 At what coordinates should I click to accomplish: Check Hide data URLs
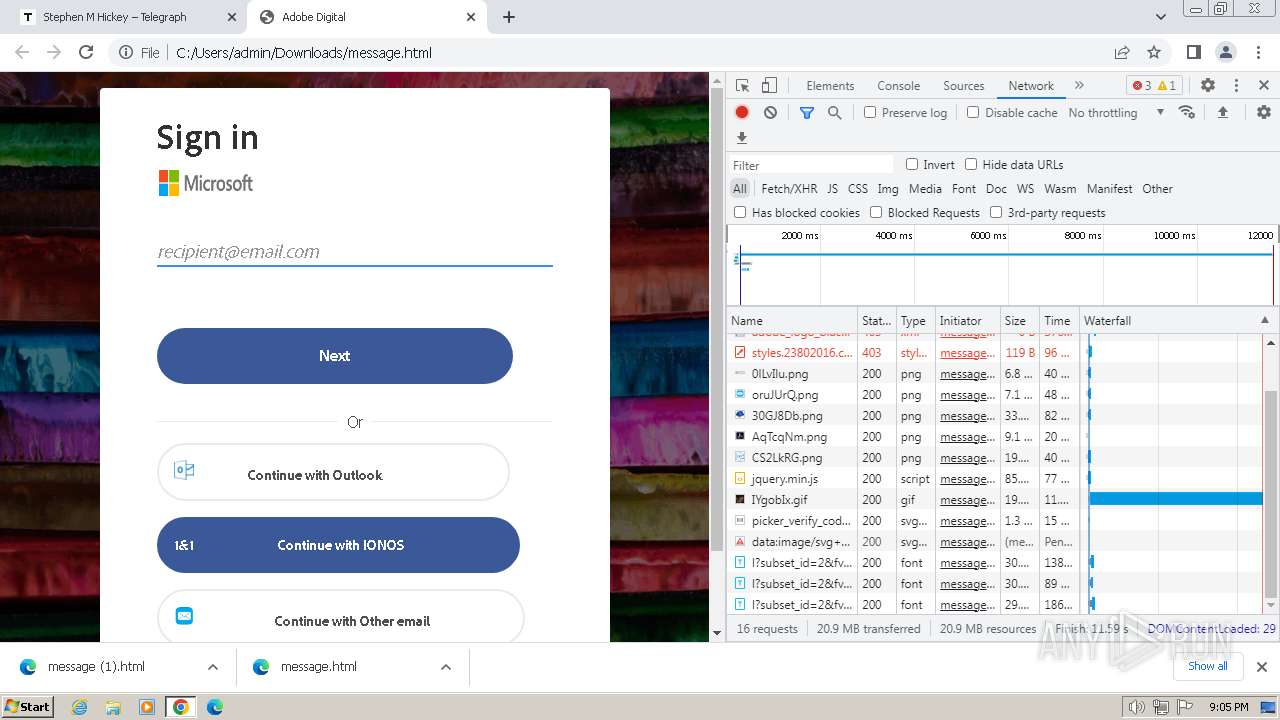971,164
